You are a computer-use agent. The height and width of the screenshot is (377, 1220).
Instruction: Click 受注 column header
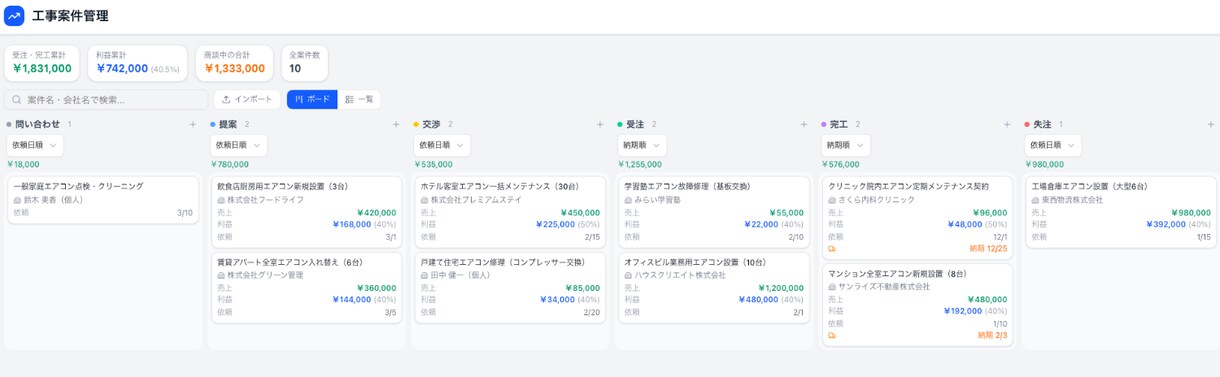point(635,124)
